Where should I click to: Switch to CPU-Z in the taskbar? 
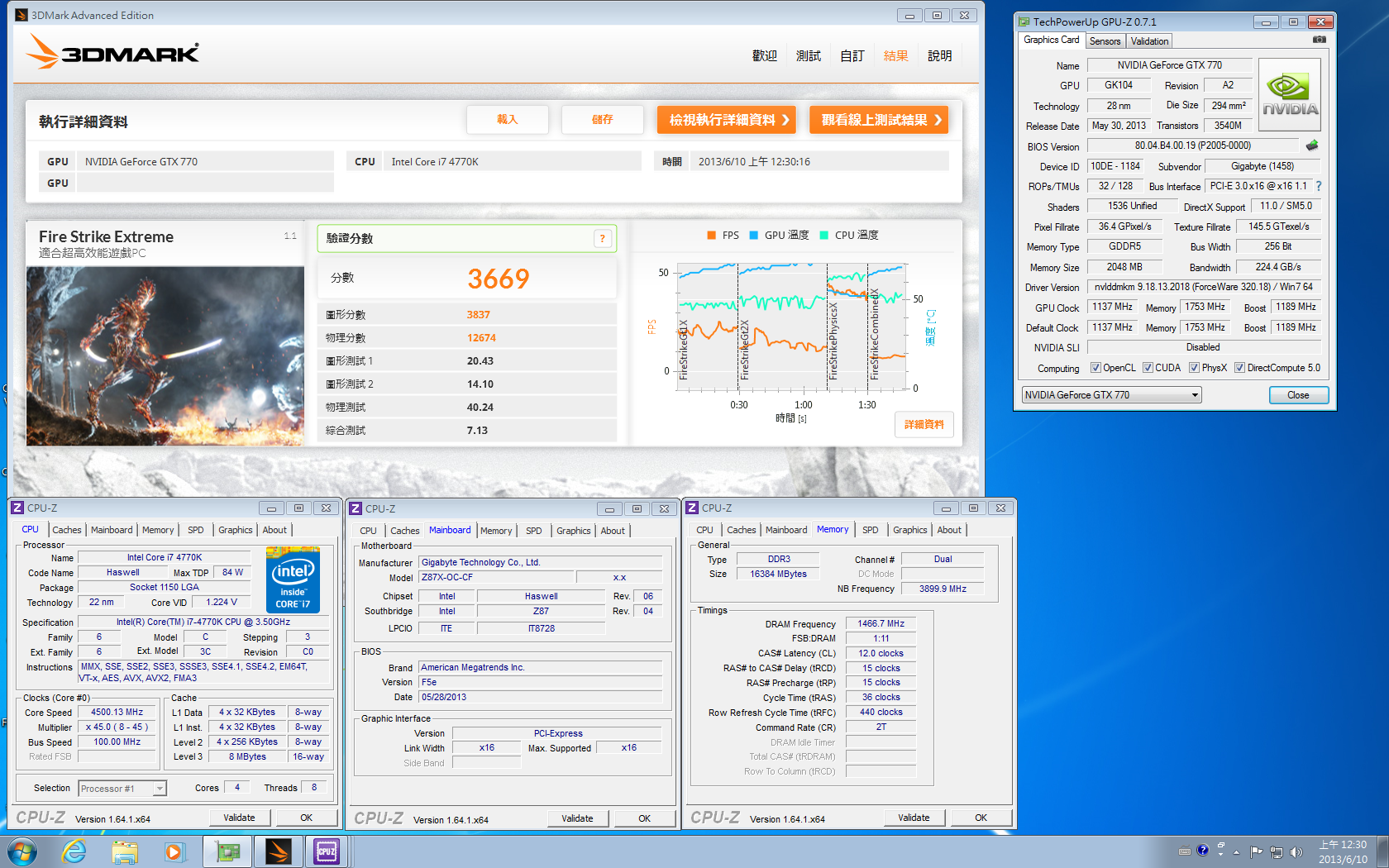327,851
